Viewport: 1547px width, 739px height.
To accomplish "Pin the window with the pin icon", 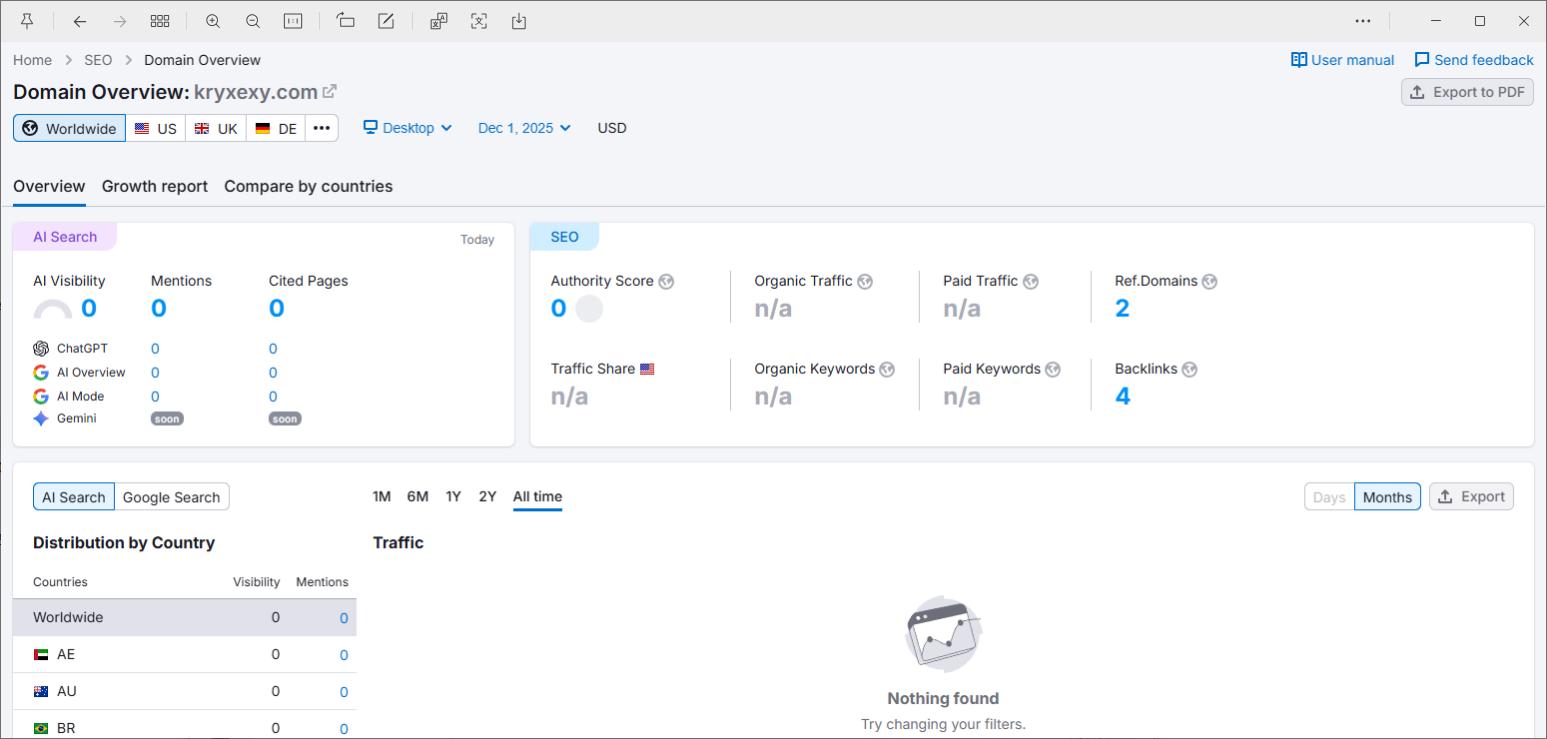I will (x=27, y=21).
